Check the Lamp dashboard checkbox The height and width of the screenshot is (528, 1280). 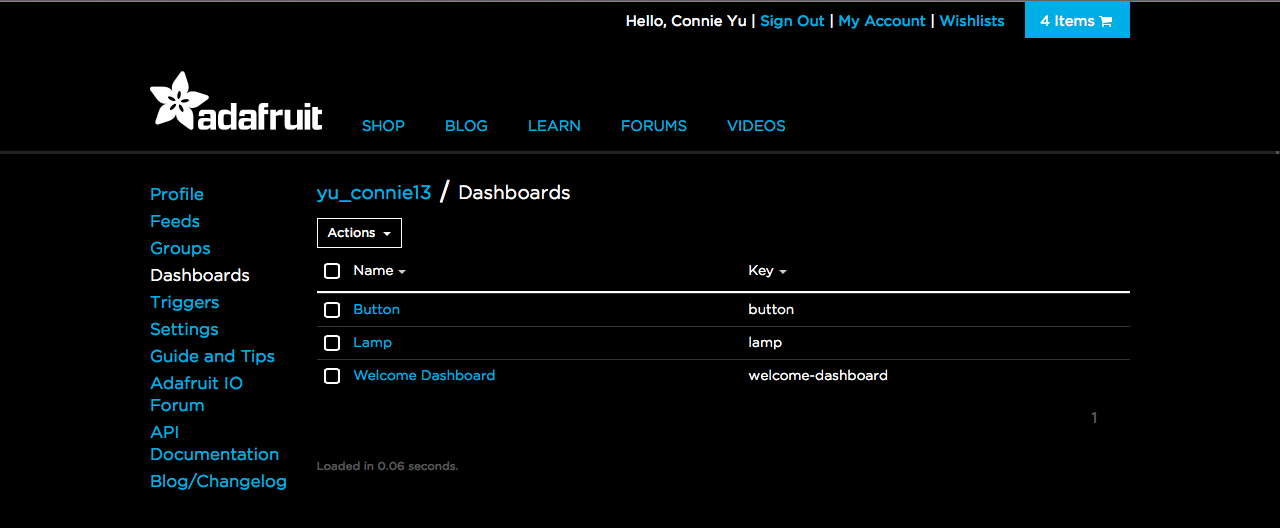pos(332,343)
